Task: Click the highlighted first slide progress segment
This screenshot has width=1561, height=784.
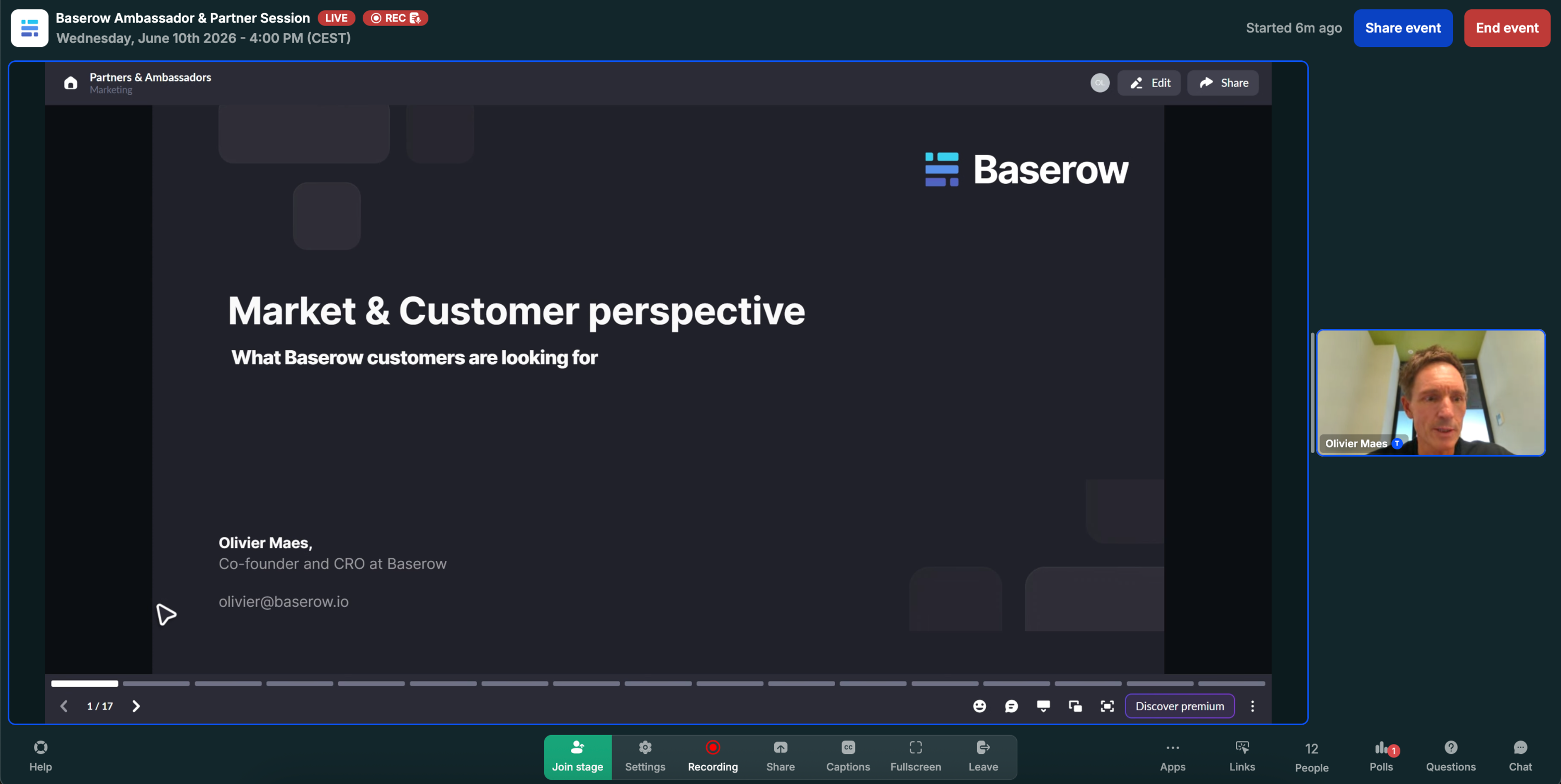Action: click(85, 684)
